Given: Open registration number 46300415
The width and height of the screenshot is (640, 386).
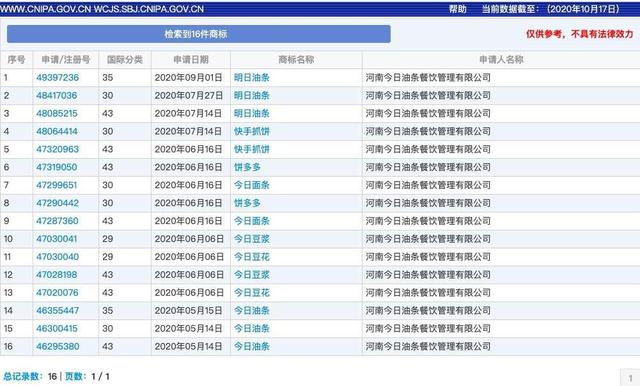Looking at the screenshot, I should coord(57,329).
